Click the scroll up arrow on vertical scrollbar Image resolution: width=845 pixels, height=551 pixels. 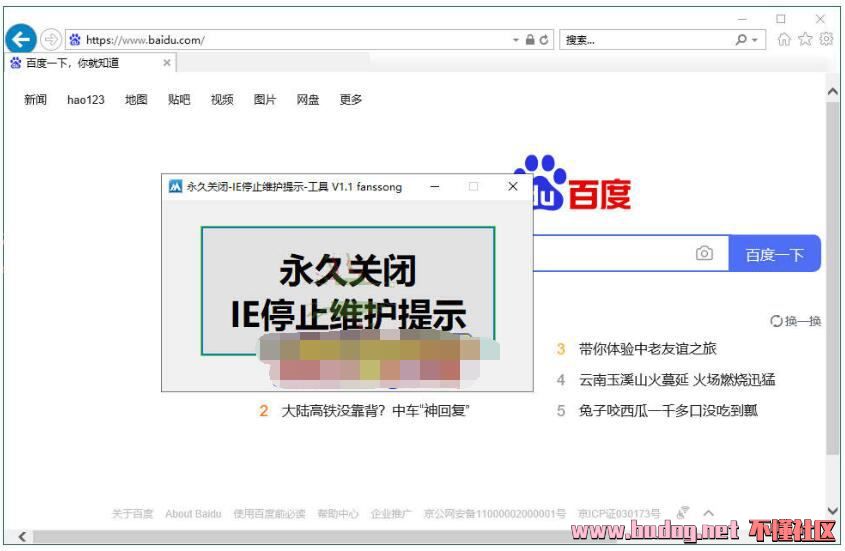(x=833, y=92)
